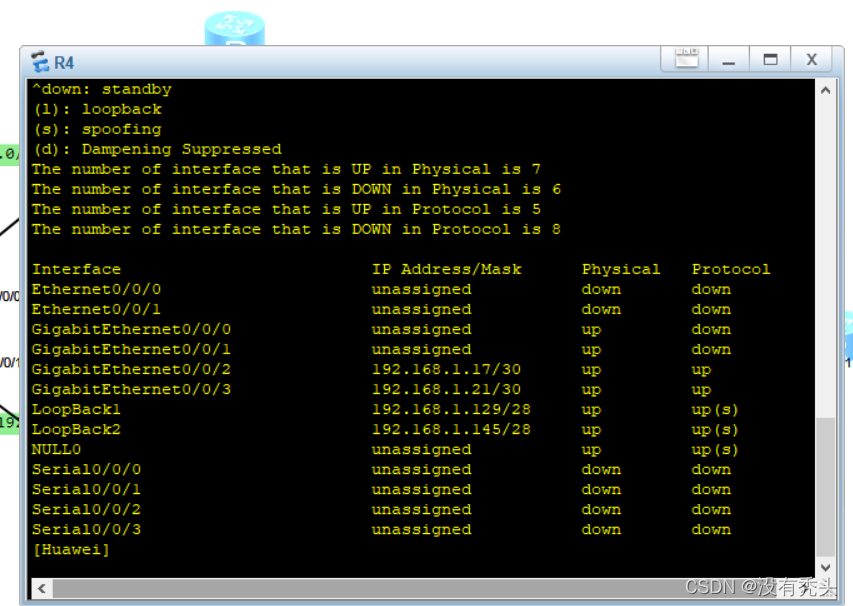Click the LoopBack1 protocol status 'up(s)'

coord(715,410)
